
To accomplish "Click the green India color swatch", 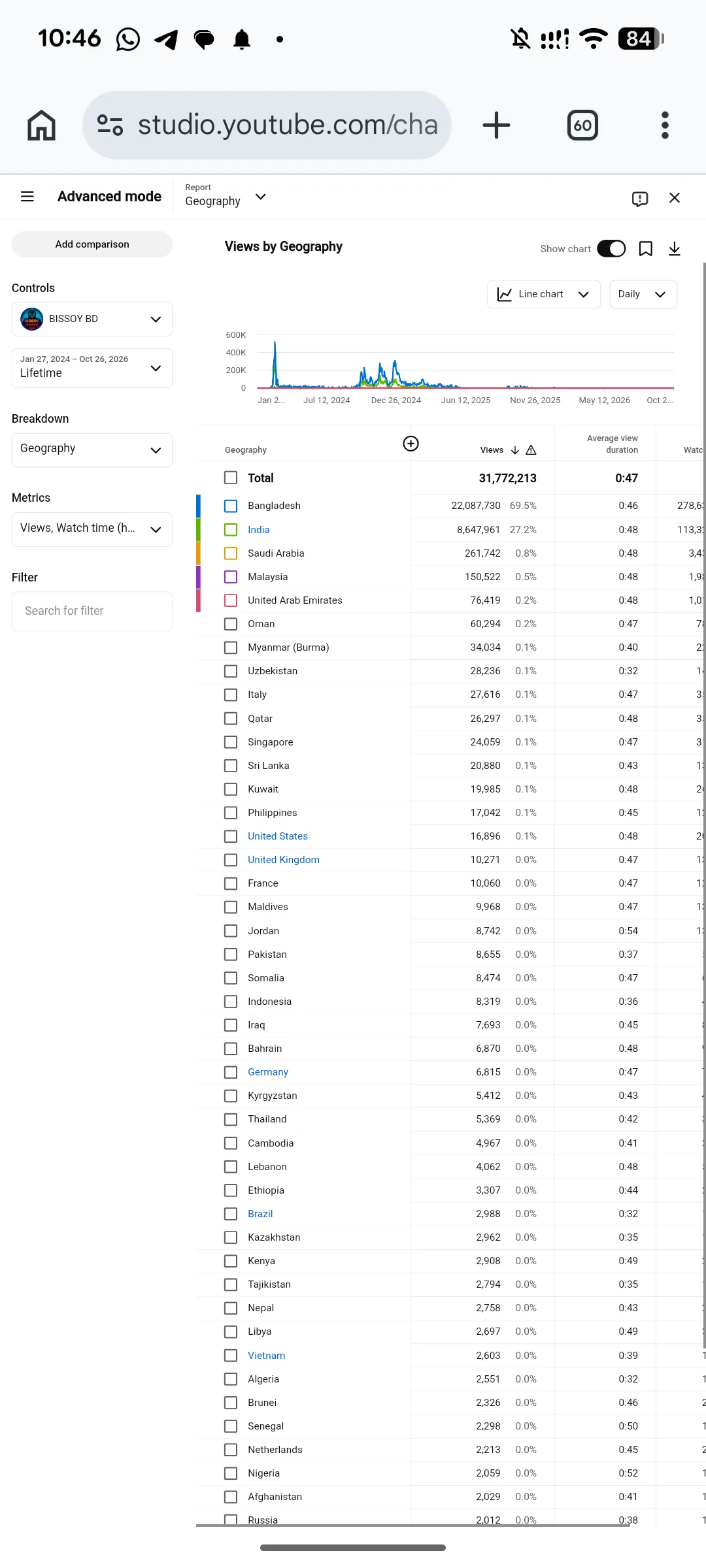I will tap(198, 529).
